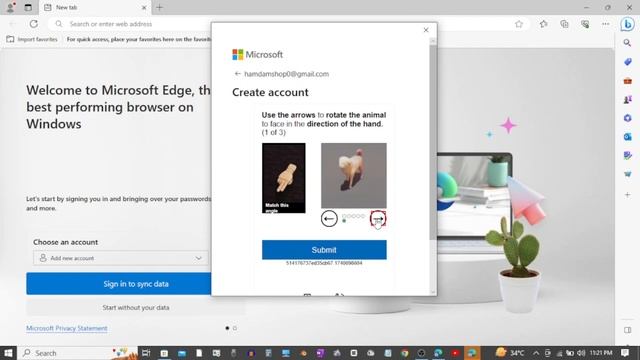Image resolution: width=640 pixels, height=360 pixels.
Task: Show hidden system tray icons
Action: [x=536, y=353]
